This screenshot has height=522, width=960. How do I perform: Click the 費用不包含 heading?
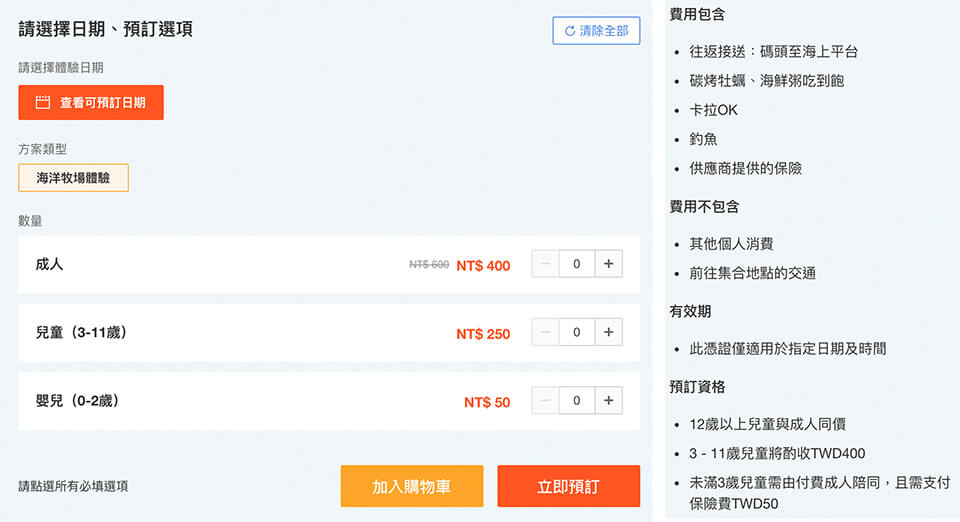pos(704,206)
